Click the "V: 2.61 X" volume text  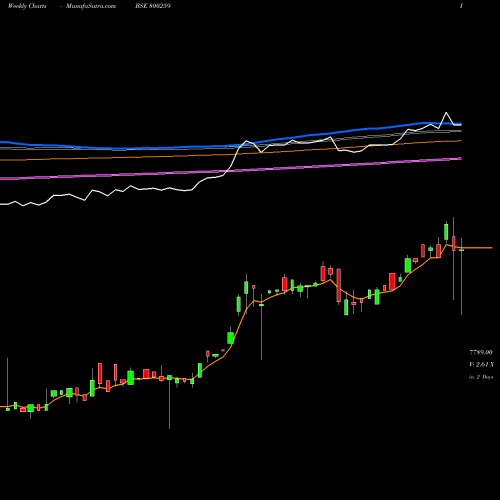tap(481, 365)
